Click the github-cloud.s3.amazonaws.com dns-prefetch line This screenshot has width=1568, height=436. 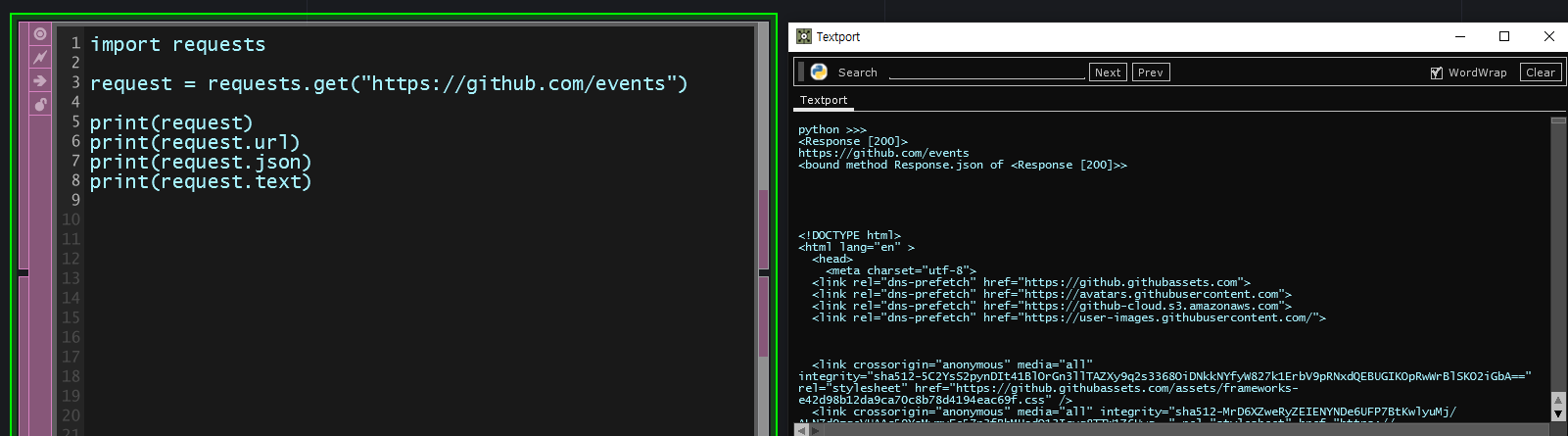click(x=1052, y=306)
